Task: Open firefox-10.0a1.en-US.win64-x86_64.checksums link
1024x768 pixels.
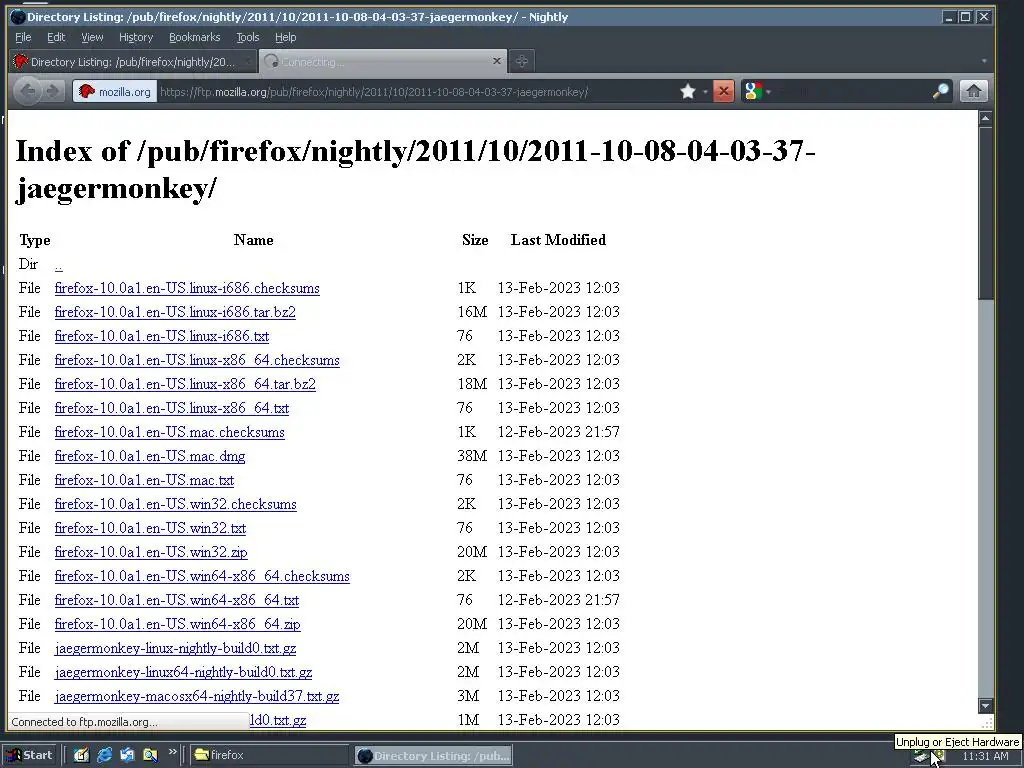Action: click(x=202, y=576)
